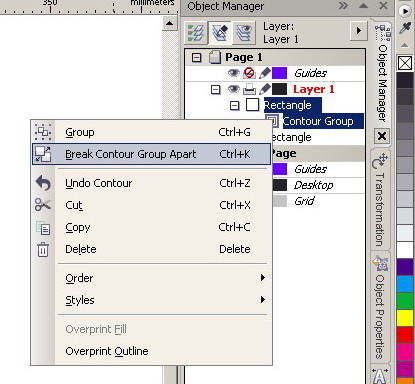
Task: Select Eyedropper tool above color palette
Action: 405,28
